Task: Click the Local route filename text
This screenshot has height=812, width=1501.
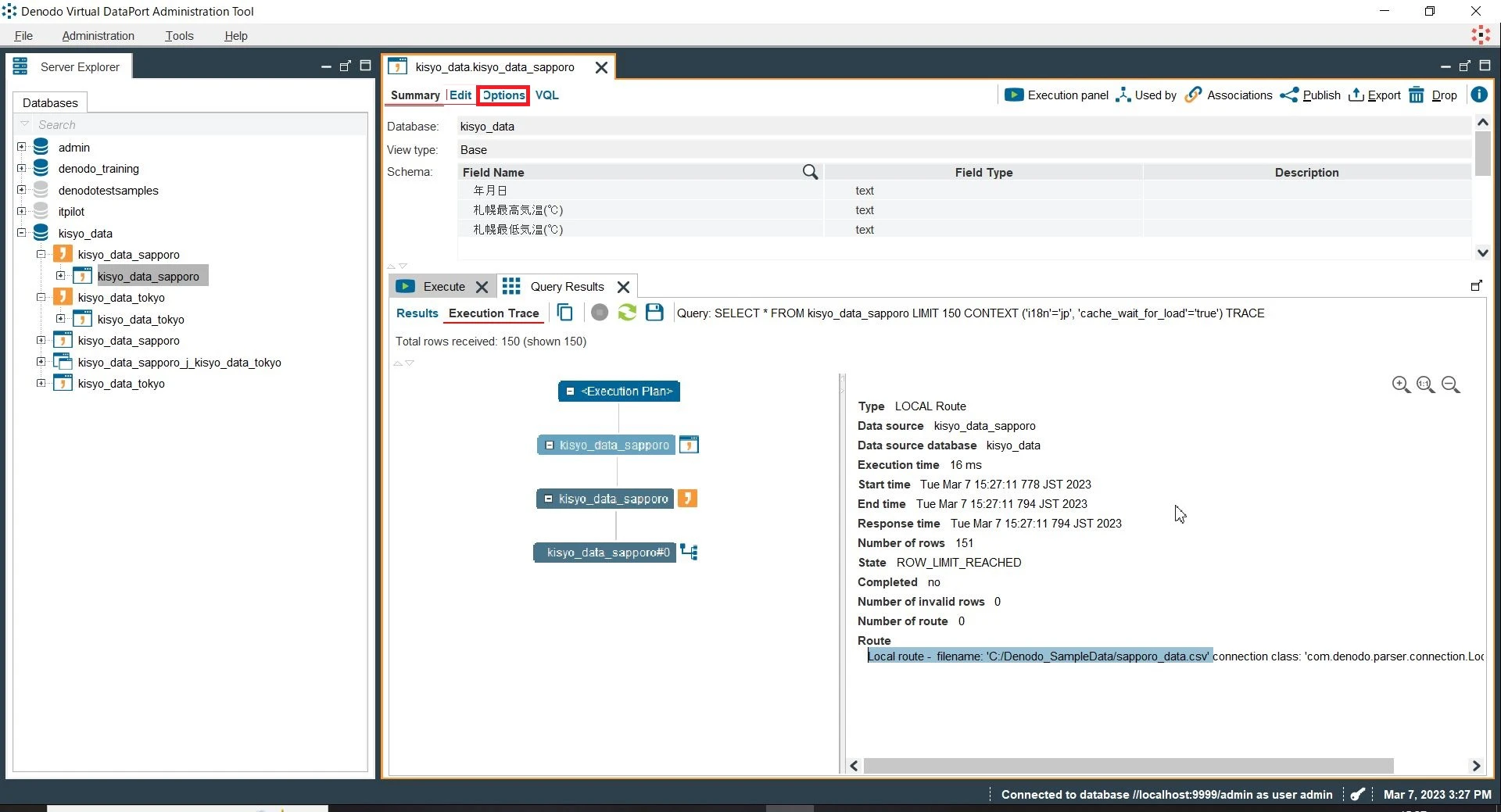Action: pyautogui.click(x=1040, y=656)
